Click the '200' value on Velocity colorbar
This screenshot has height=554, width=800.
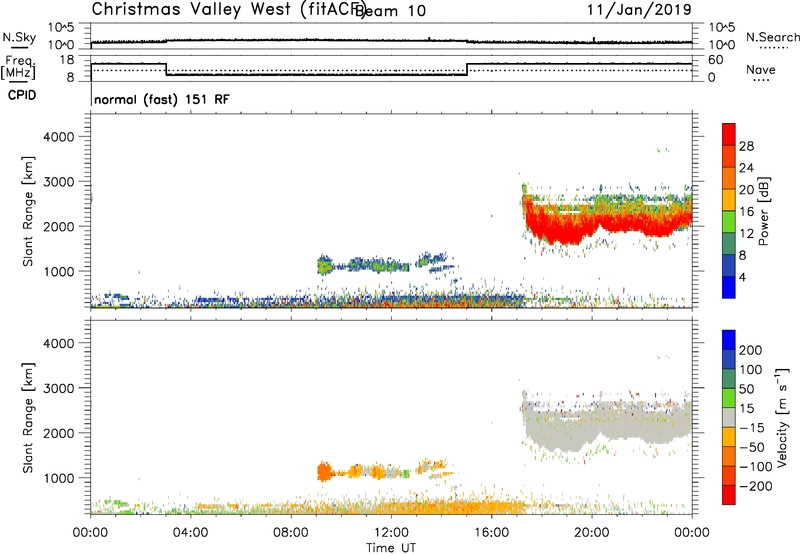click(x=751, y=350)
